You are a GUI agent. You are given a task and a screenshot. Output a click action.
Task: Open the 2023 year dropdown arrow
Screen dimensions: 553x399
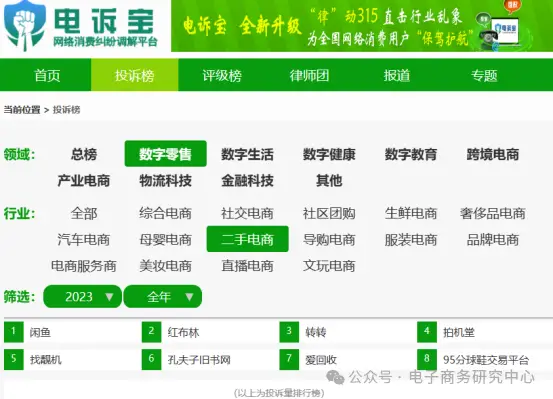click(109, 297)
